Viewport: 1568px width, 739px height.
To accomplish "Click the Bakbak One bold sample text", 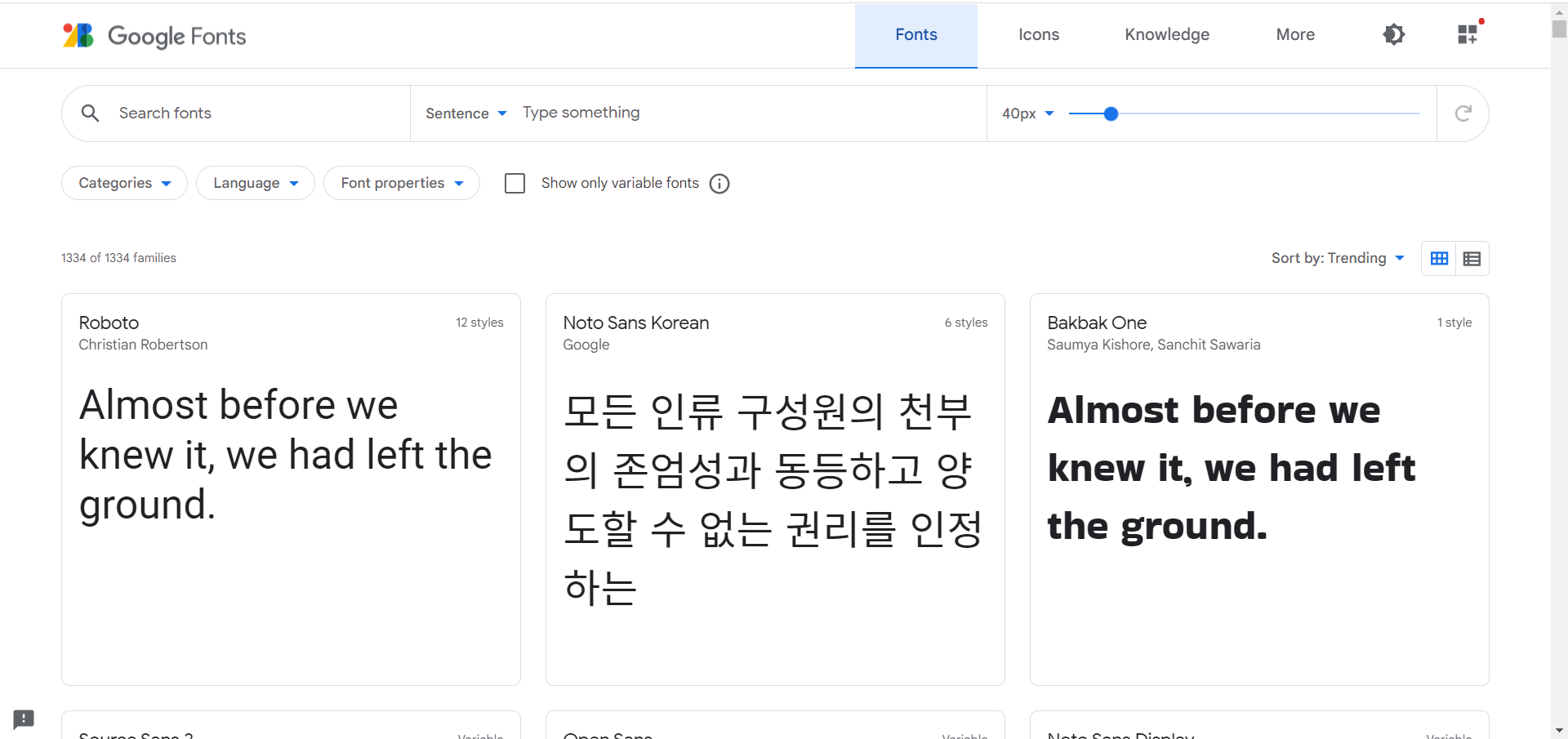I will pyautogui.click(x=1232, y=468).
